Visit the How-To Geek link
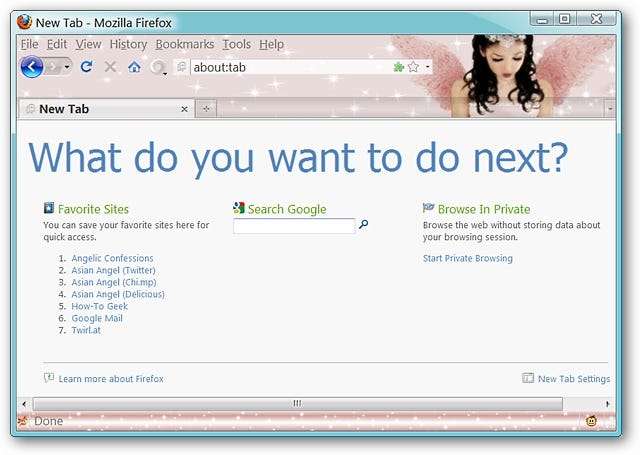This screenshot has width=640, height=455. (100, 306)
